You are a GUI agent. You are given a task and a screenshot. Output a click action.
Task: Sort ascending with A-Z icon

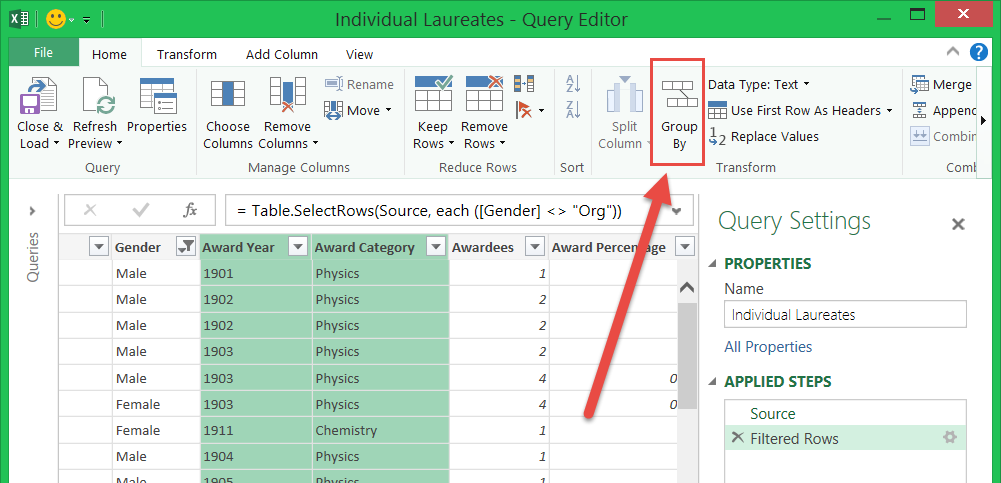[573, 84]
